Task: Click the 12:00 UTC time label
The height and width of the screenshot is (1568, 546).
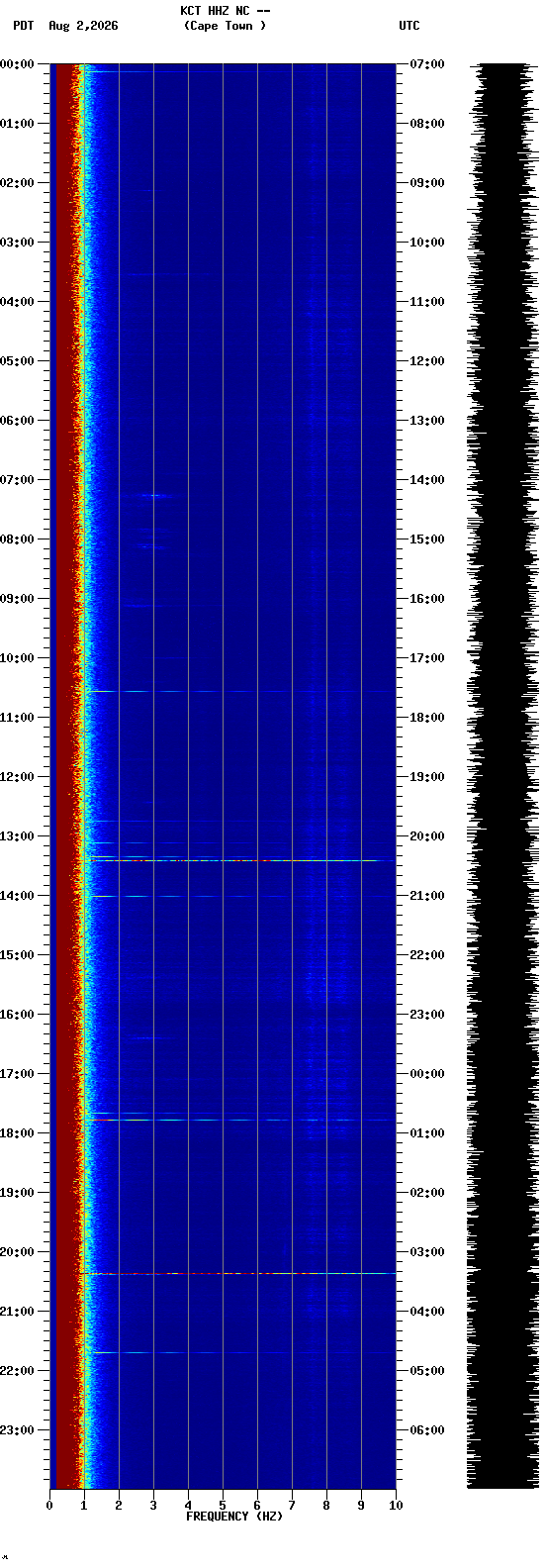Action: click(x=427, y=361)
